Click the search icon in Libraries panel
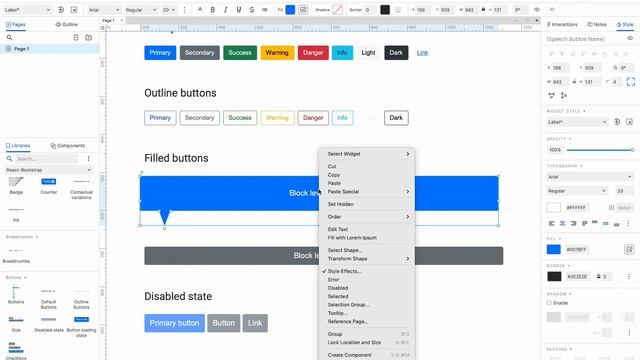This screenshot has width=640, height=360. click(x=9, y=158)
